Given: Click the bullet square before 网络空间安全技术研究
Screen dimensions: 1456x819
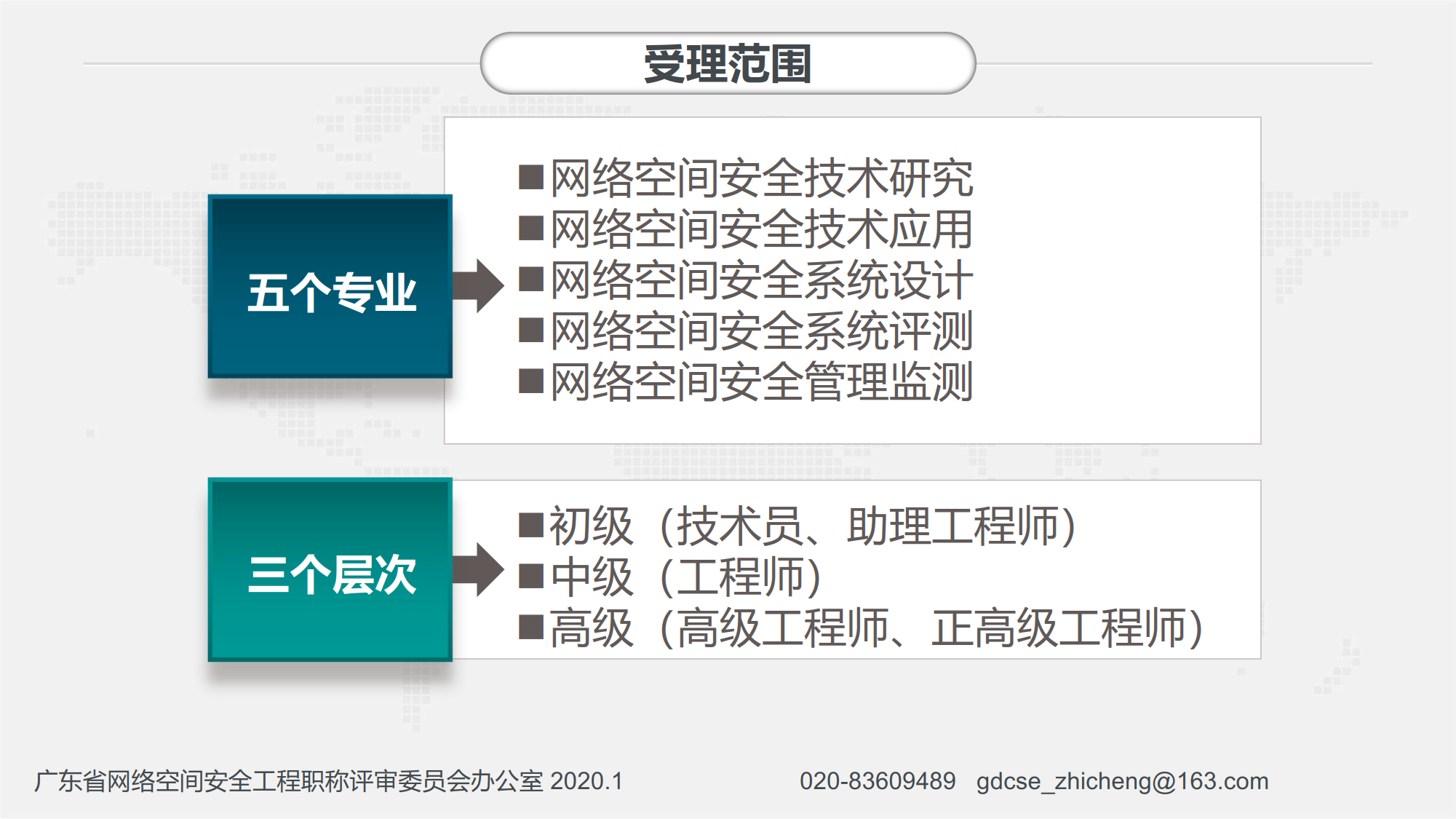Looking at the screenshot, I should click(x=531, y=177).
